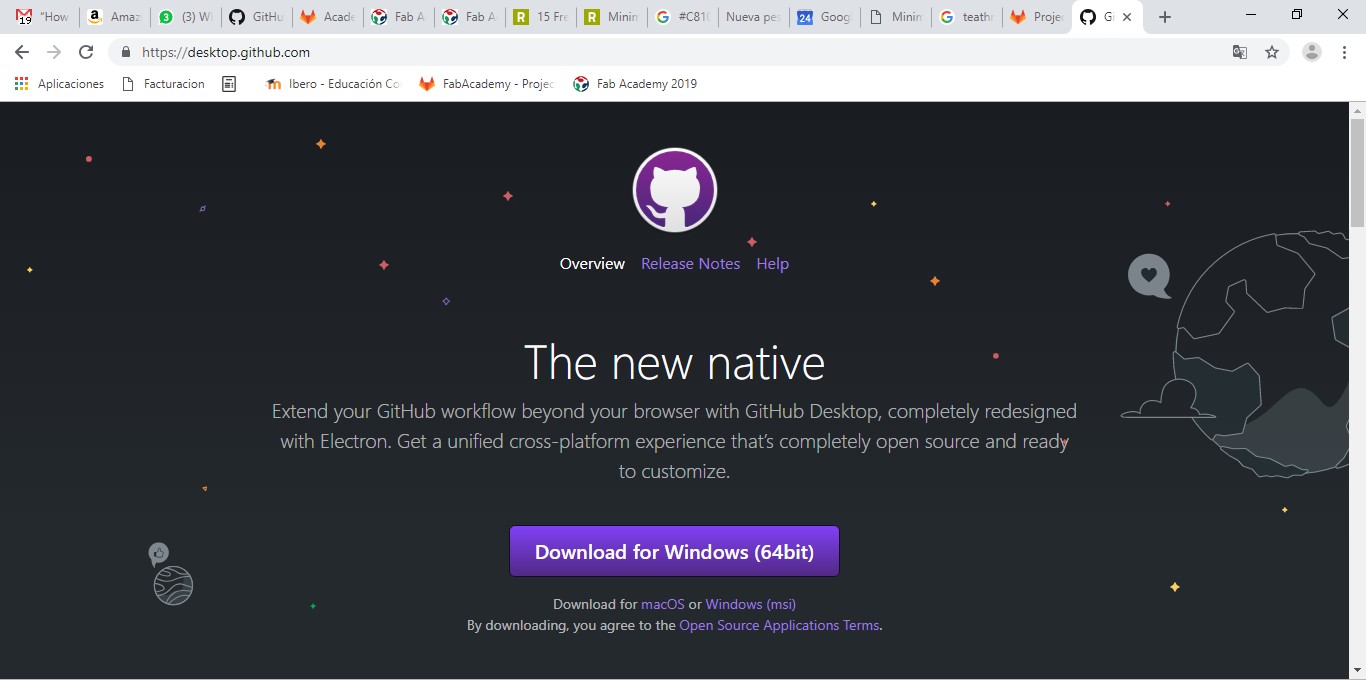Switch to the Amazon tab
The width and height of the screenshot is (1366, 682).
click(114, 17)
